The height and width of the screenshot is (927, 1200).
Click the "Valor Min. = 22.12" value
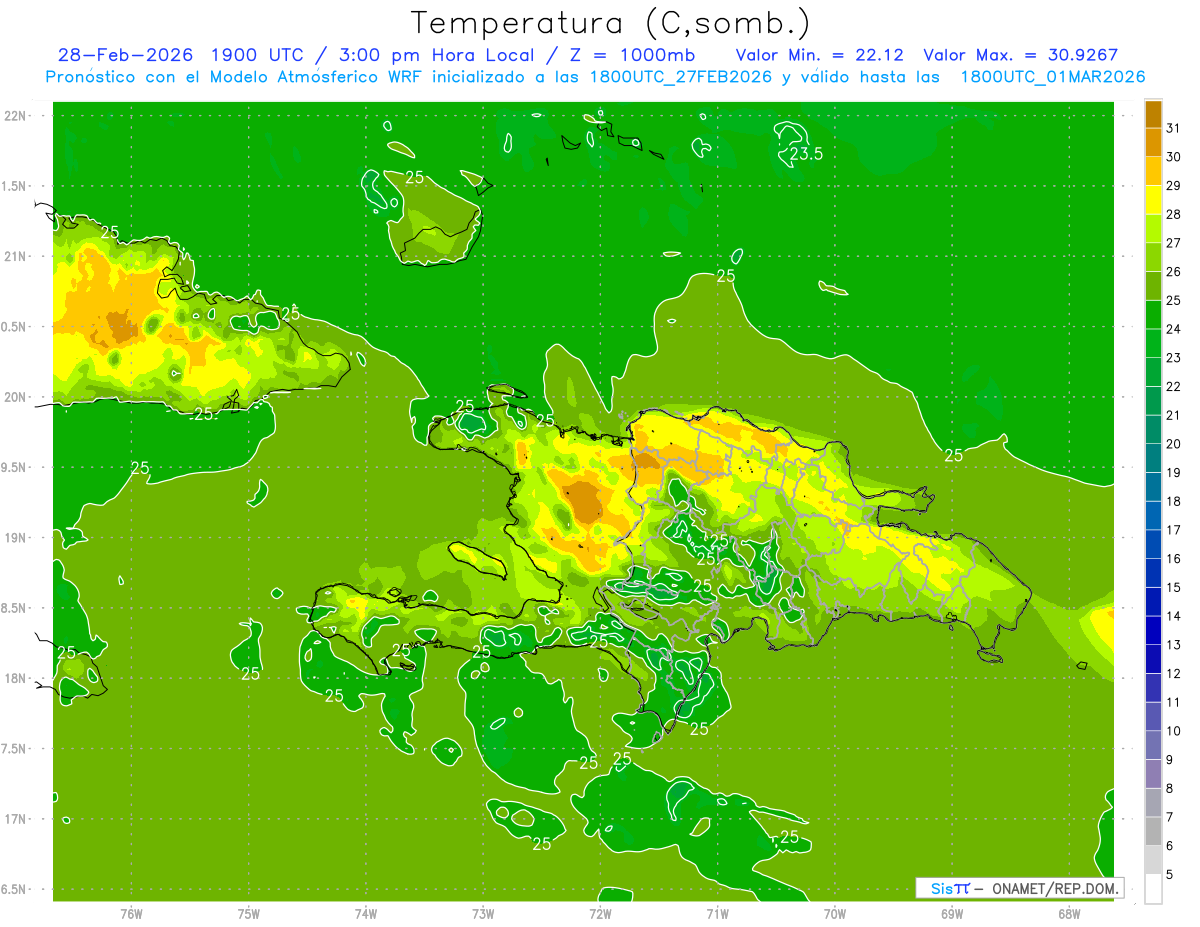tap(820, 55)
